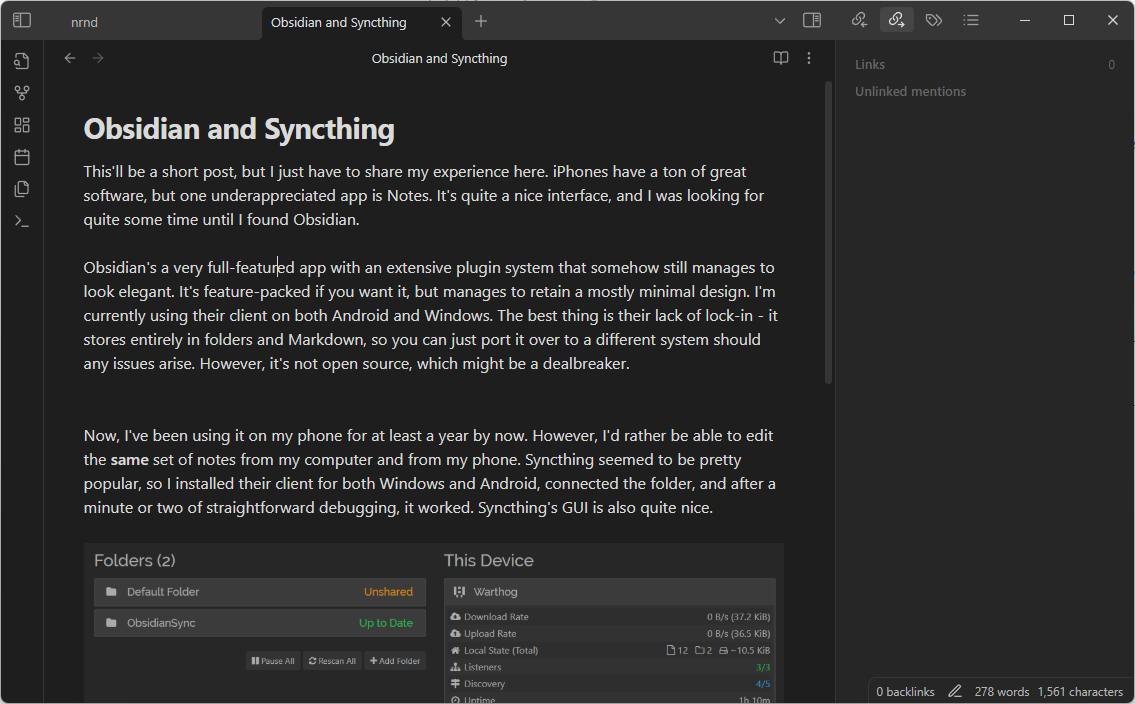Click the "This Device" heading in image

489,561
